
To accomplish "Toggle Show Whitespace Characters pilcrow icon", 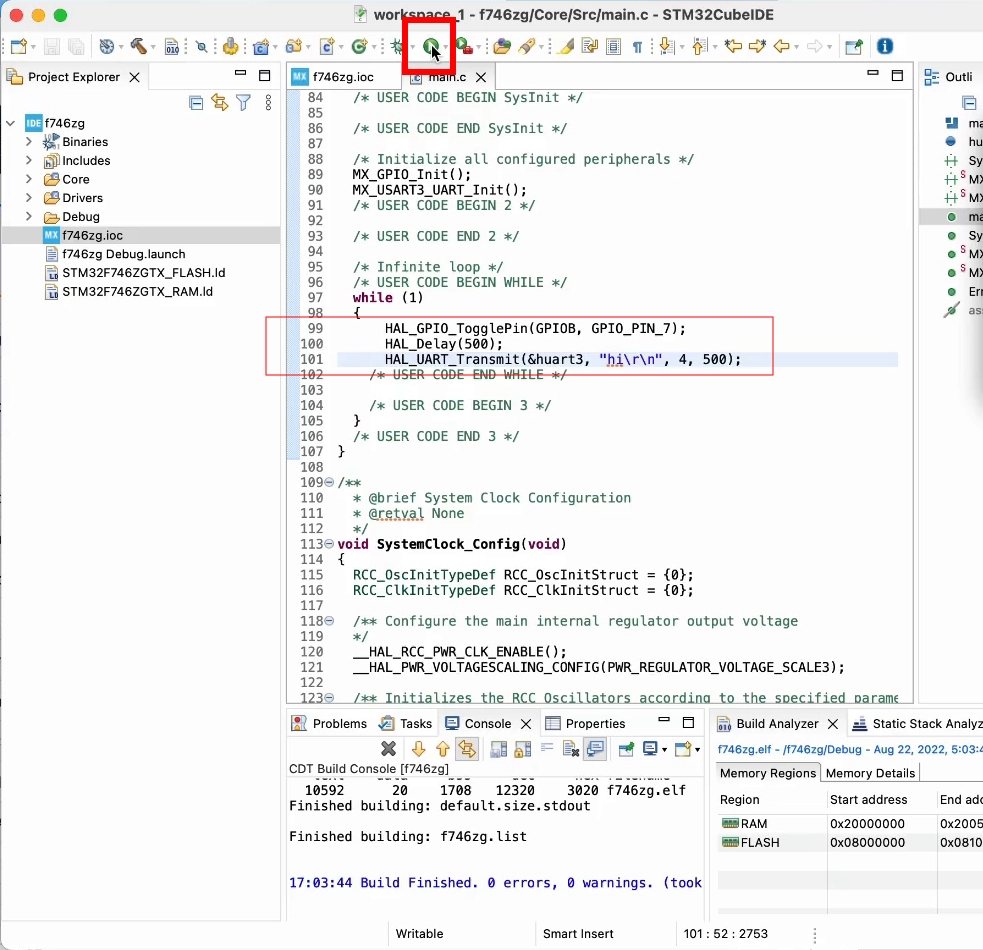I will 637,46.
